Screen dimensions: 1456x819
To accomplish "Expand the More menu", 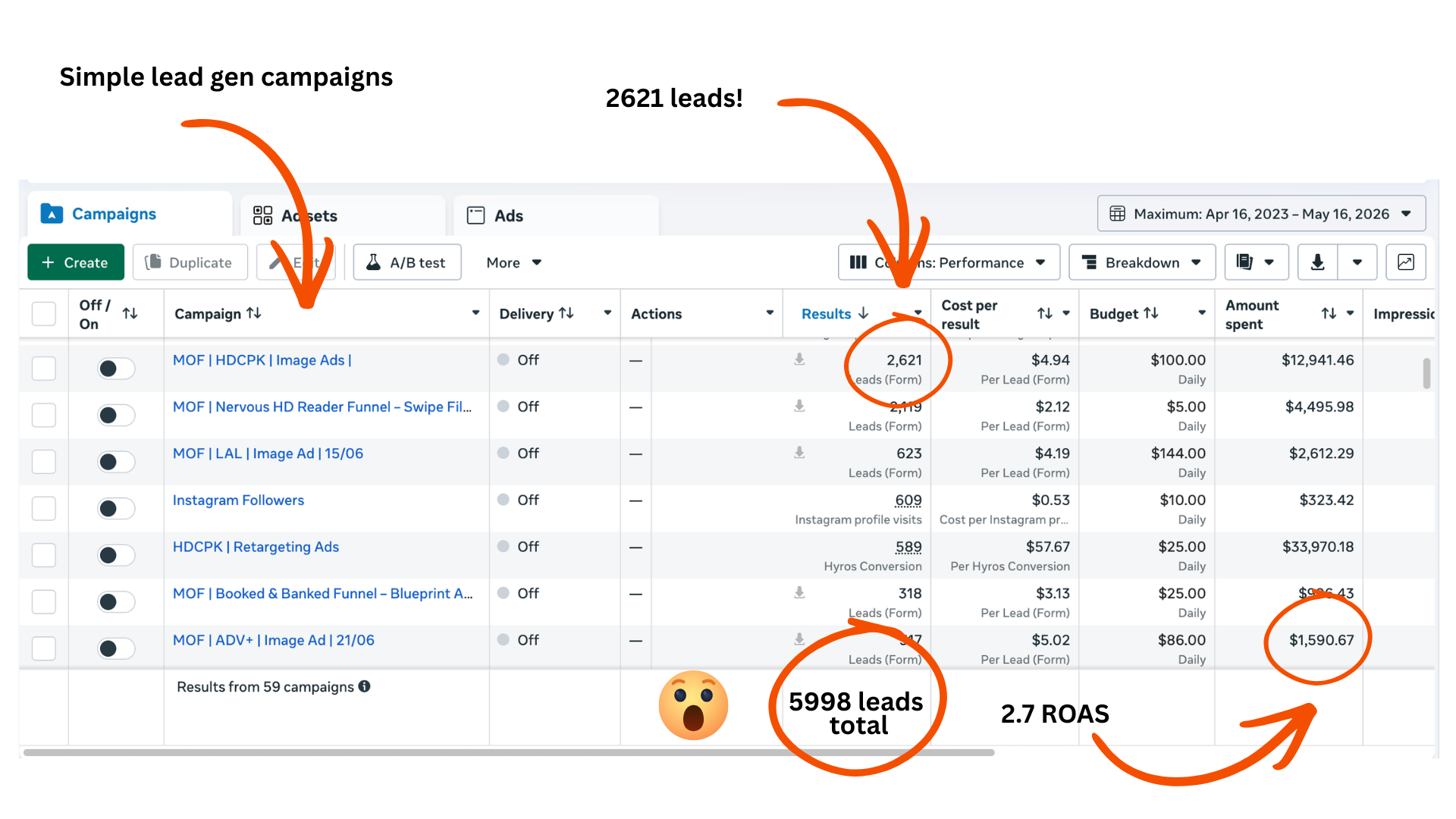I will pyautogui.click(x=514, y=262).
